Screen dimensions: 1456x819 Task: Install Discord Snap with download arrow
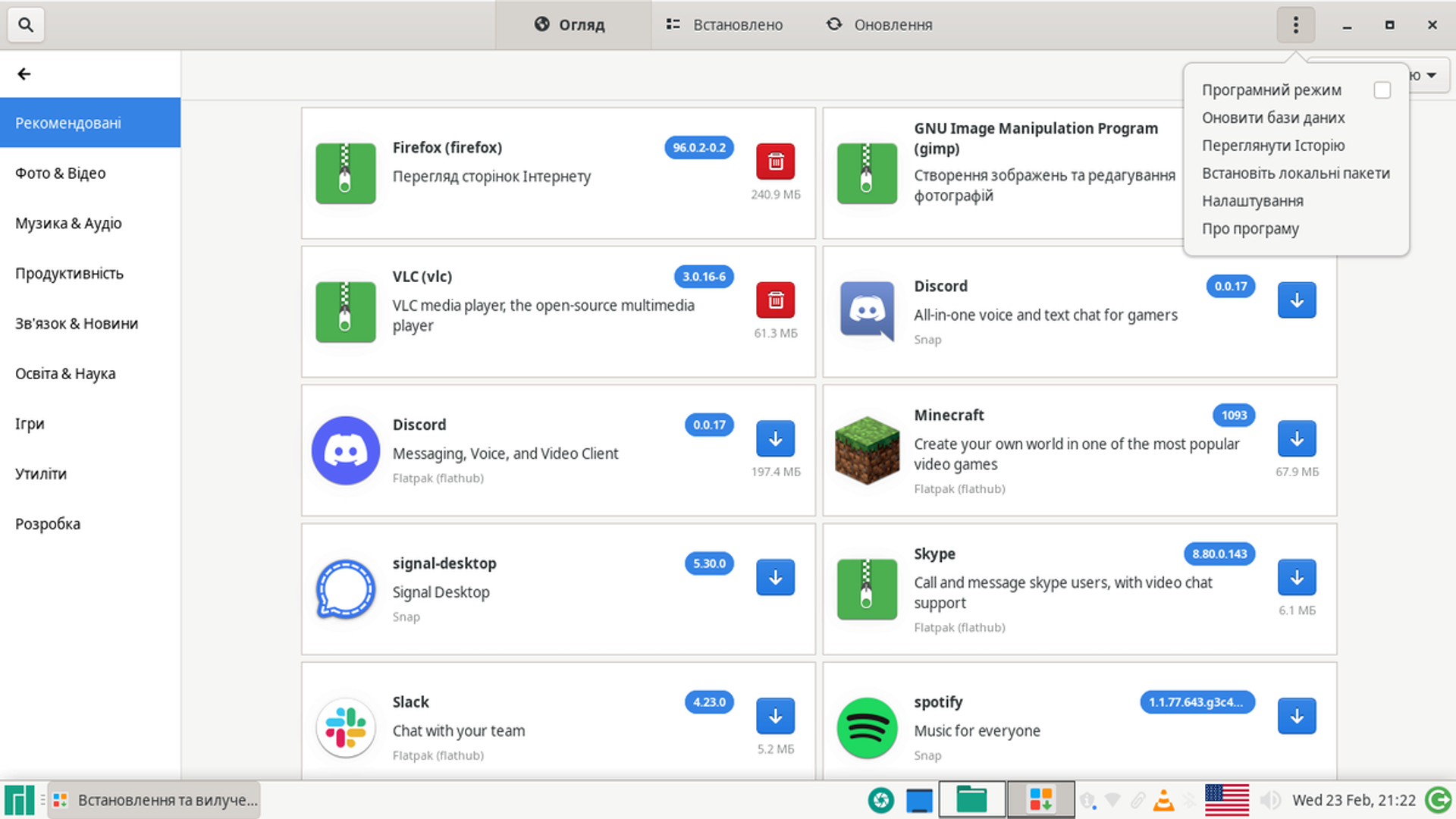(1297, 300)
